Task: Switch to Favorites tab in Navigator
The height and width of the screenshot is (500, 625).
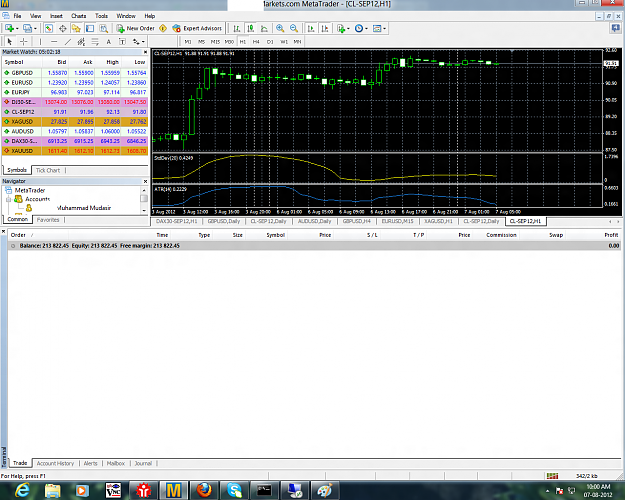Action: pos(48,220)
